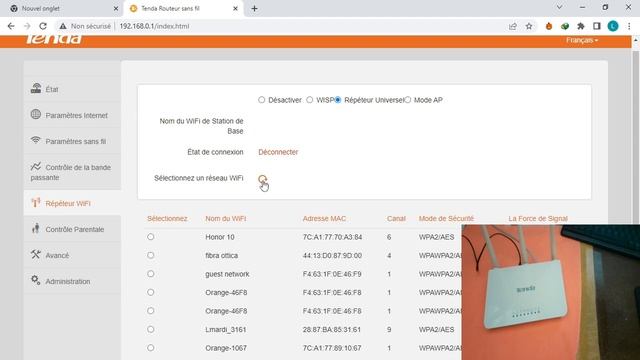Click the share page icon
640x360 pixels.
(513, 26)
